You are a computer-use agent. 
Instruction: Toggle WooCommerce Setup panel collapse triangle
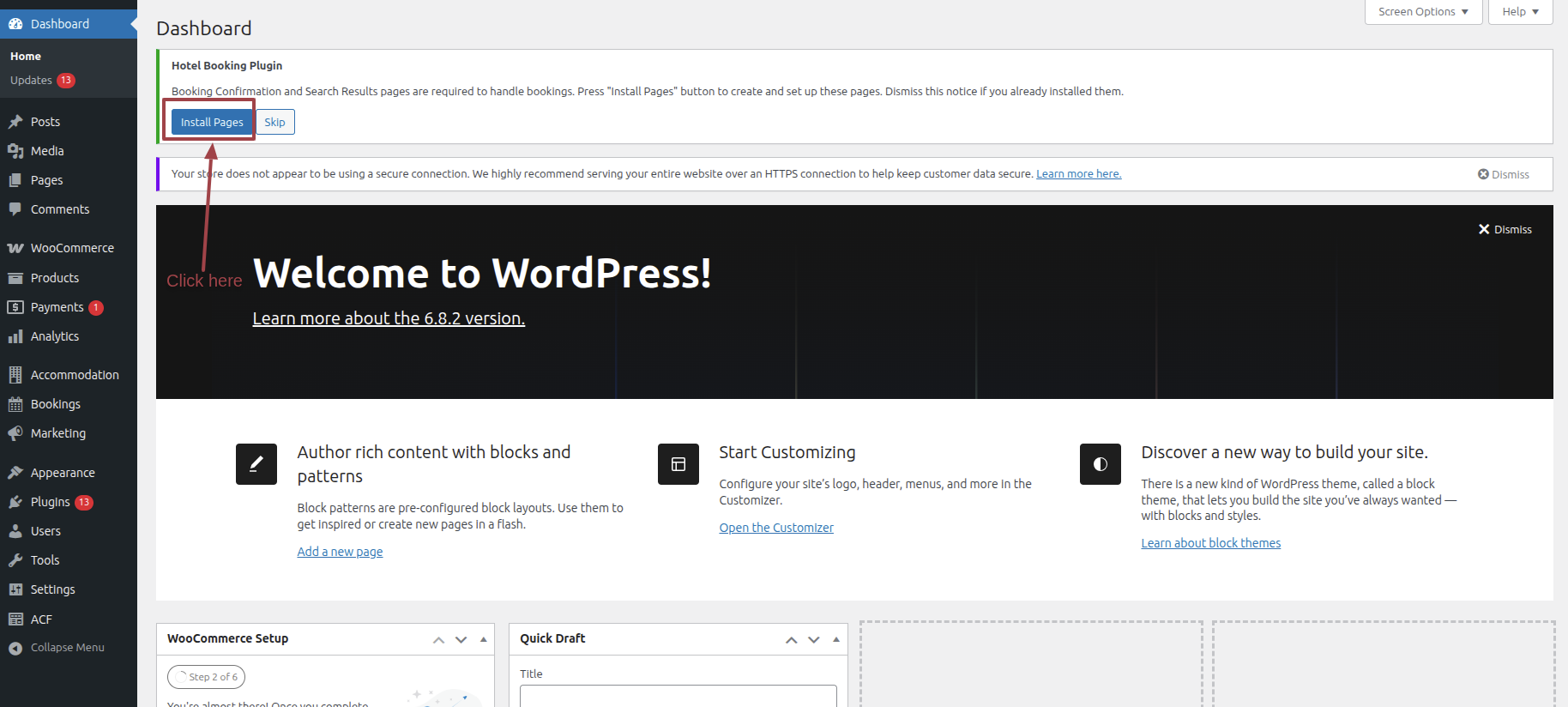(484, 640)
